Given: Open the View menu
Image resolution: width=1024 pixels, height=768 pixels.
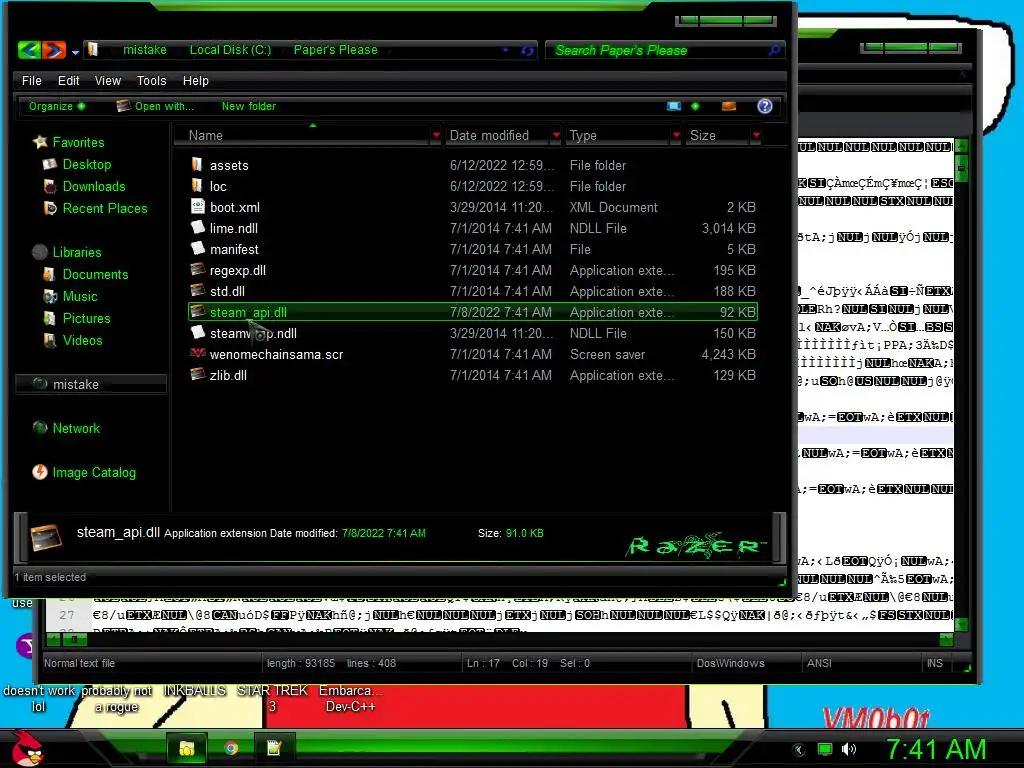Looking at the screenshot, I should point(108,80).
